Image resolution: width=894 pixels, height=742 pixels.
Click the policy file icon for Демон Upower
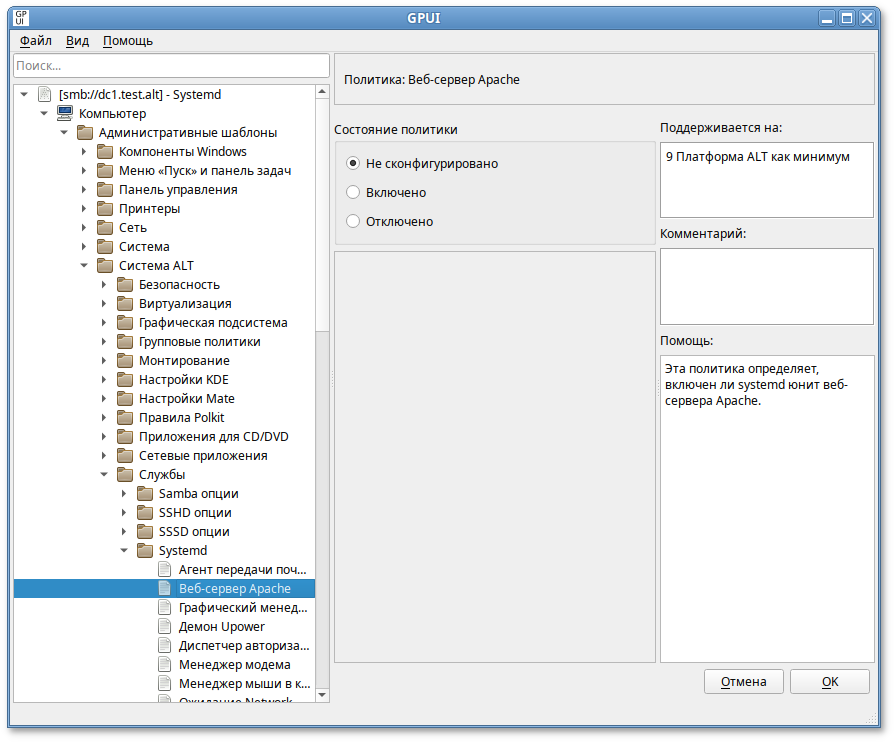165,627
